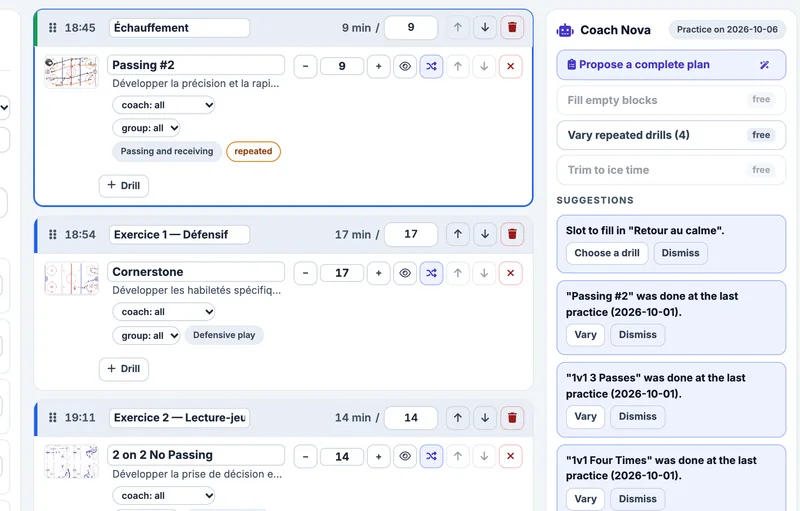The width and height of the screenshot is (800, 511).
Task: Click the magic wand icon on Propose plan
Action: [x=764, y=65]
